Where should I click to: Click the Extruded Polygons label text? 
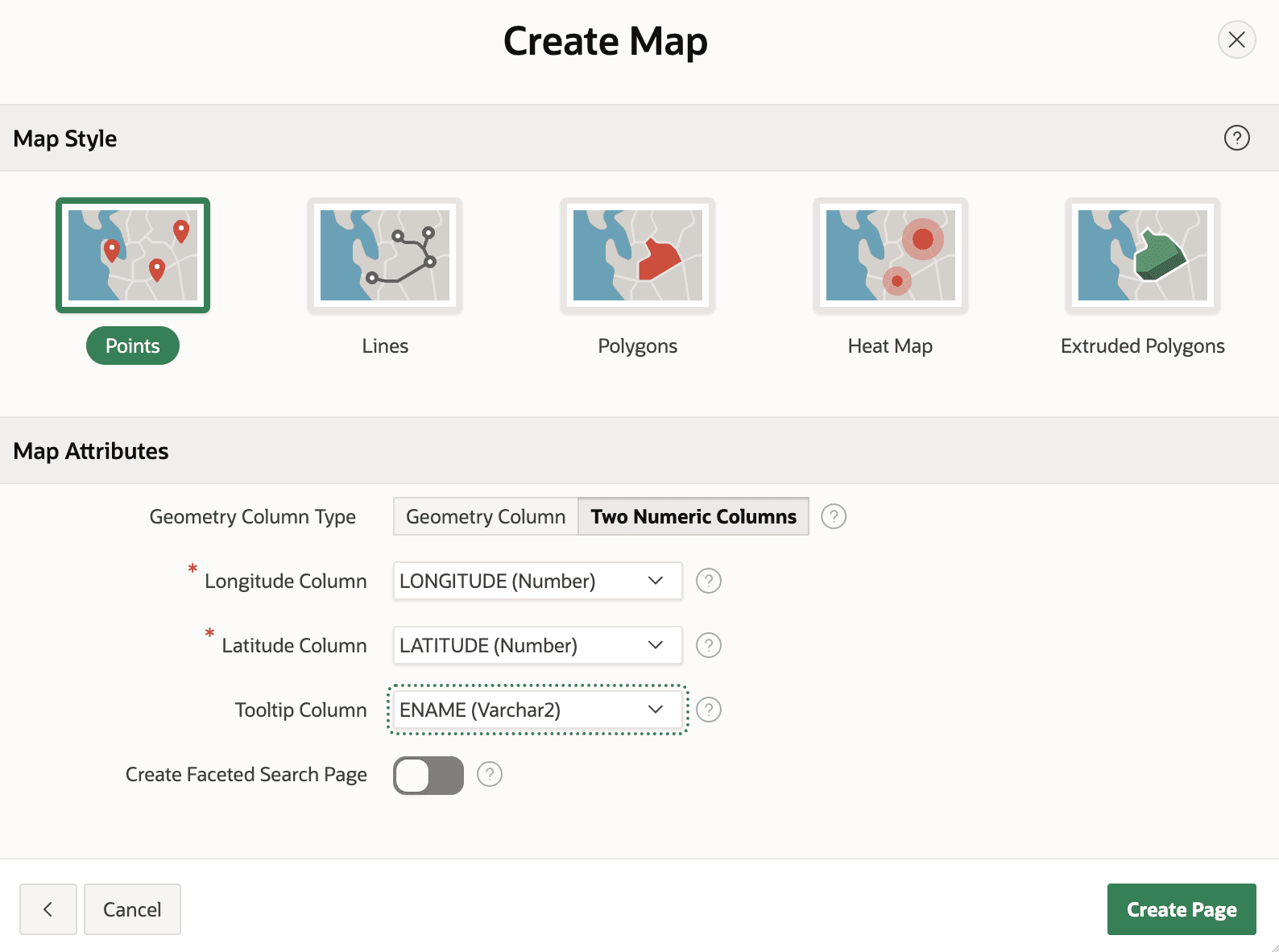pos(1143,346)
